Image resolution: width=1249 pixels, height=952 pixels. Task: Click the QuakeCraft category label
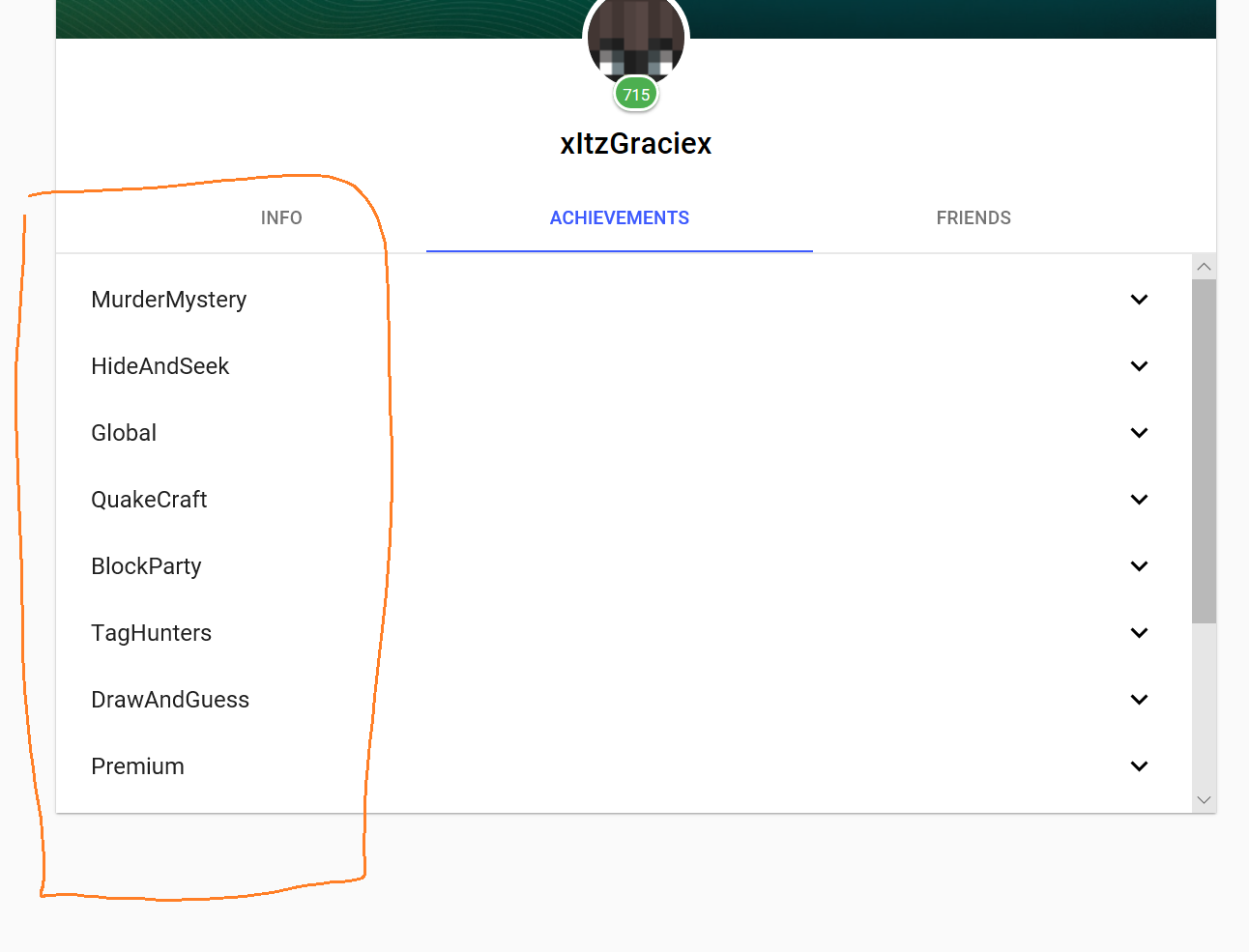tap(149, 500)
